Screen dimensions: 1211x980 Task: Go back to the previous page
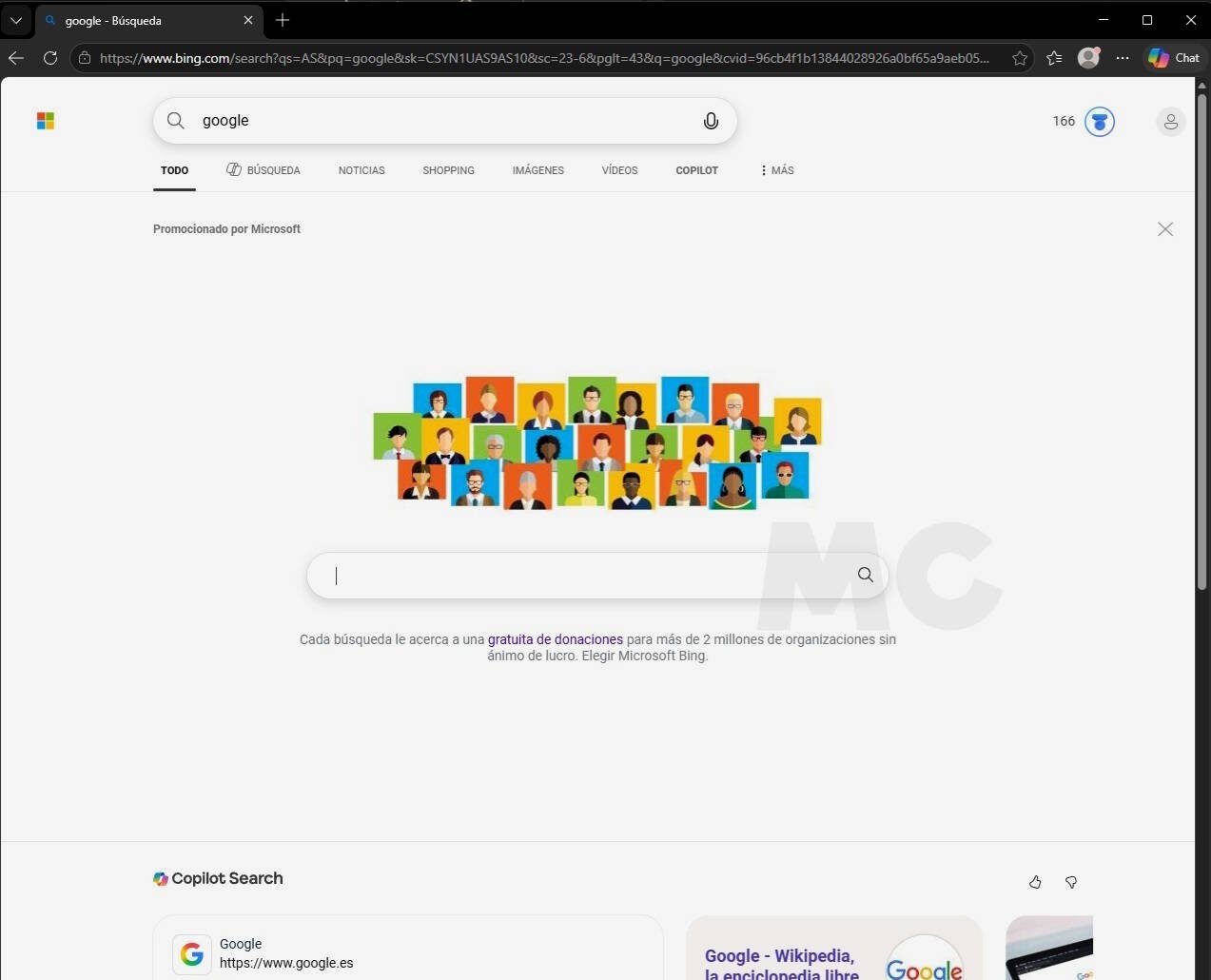pos(16,58)
